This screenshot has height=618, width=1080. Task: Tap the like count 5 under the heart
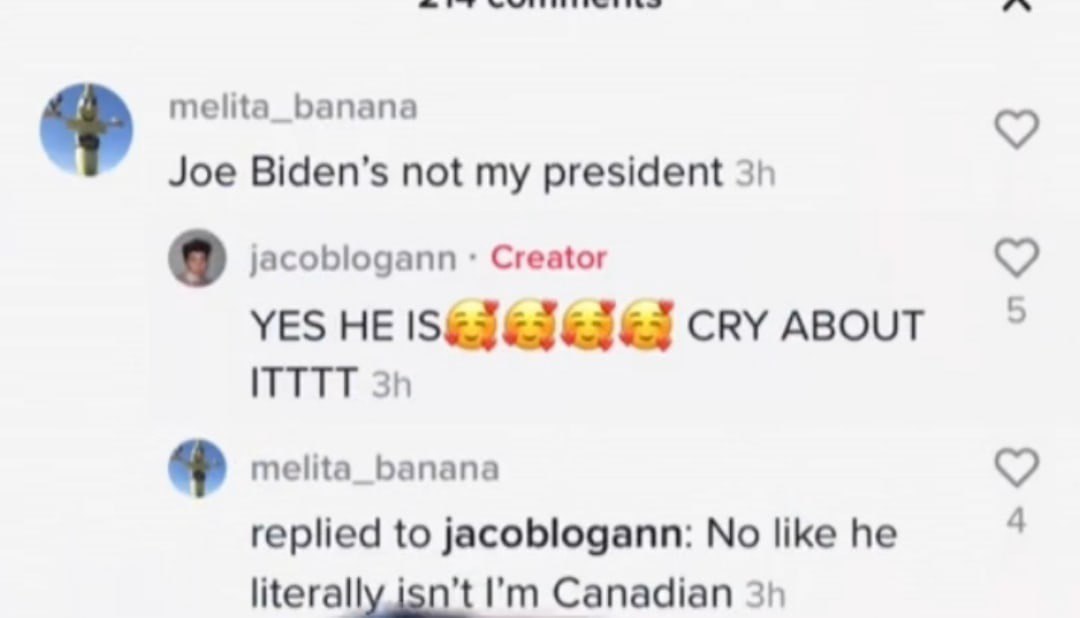(x=1017, y=310)
